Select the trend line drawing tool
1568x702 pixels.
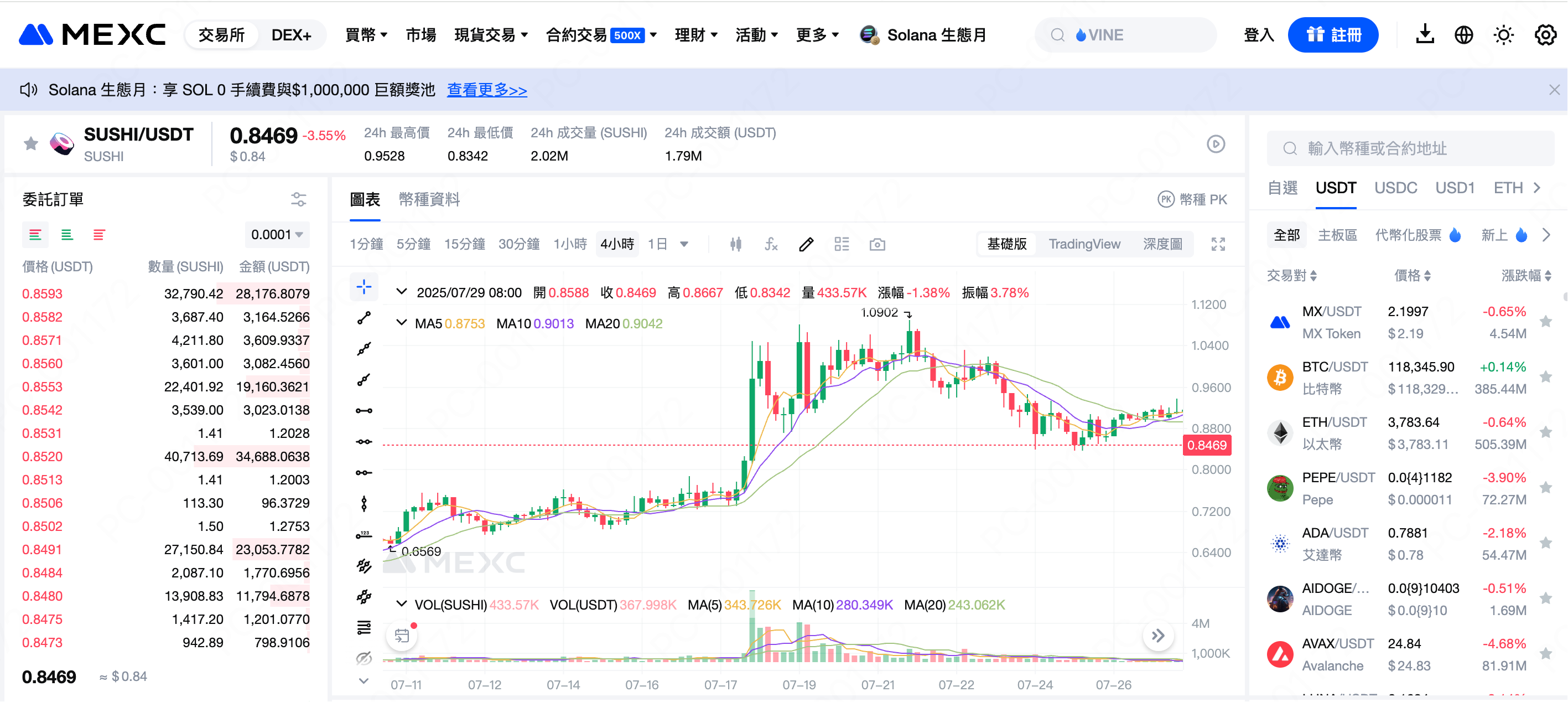click(364, 318)
